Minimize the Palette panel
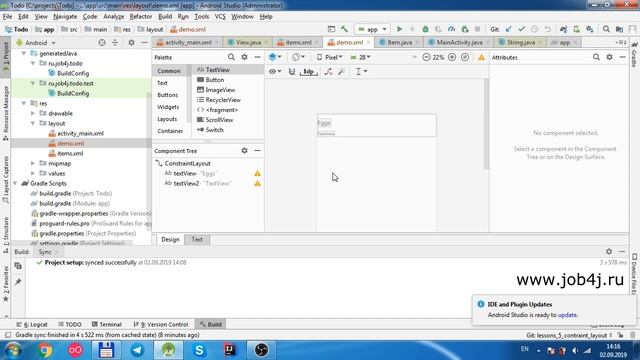 click(257, 58)
